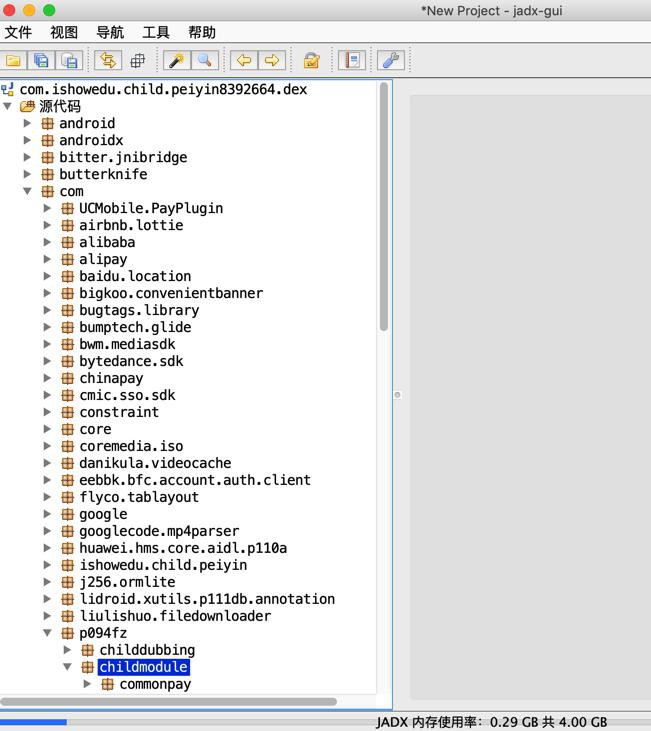Expand the childdubbing package
651x731 pixels.
tap(68, 650)
